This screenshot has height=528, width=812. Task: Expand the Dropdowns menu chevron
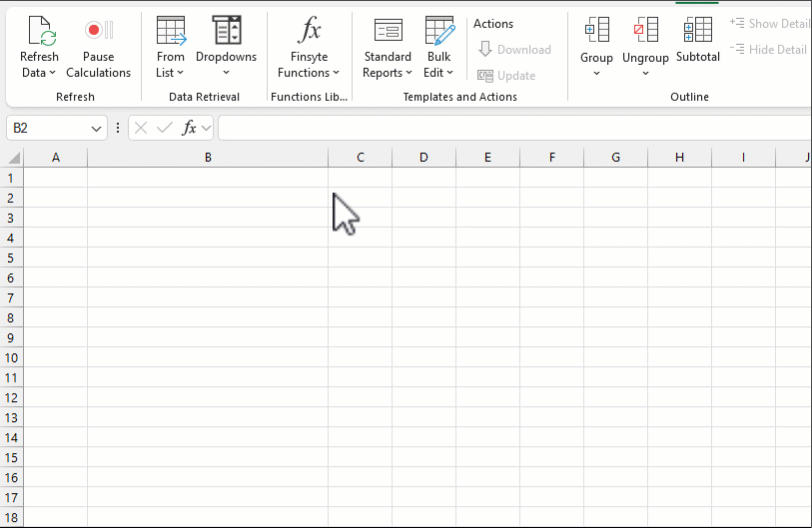[226, 73]
